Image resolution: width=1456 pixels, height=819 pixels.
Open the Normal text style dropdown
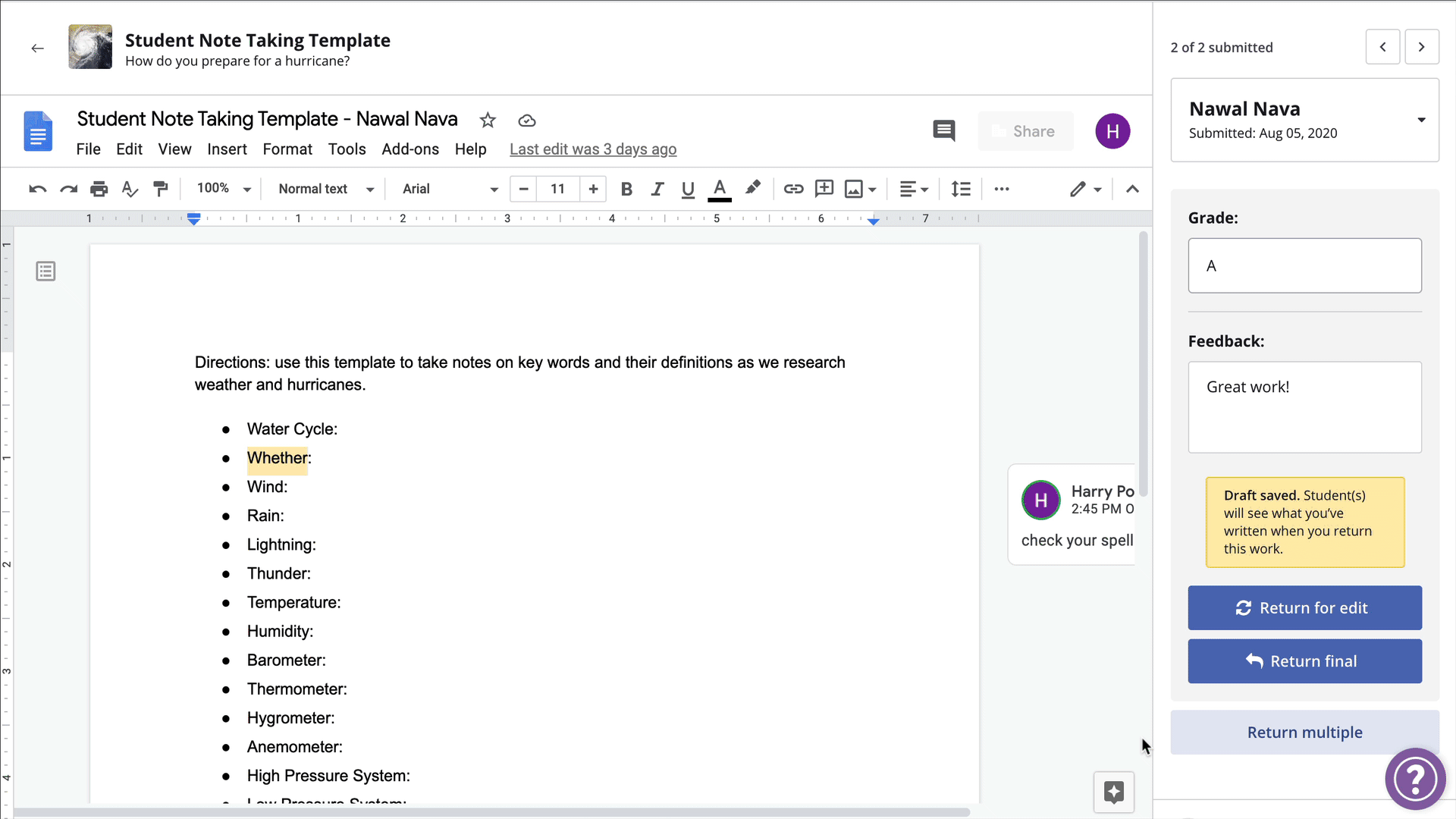(327, 189)
